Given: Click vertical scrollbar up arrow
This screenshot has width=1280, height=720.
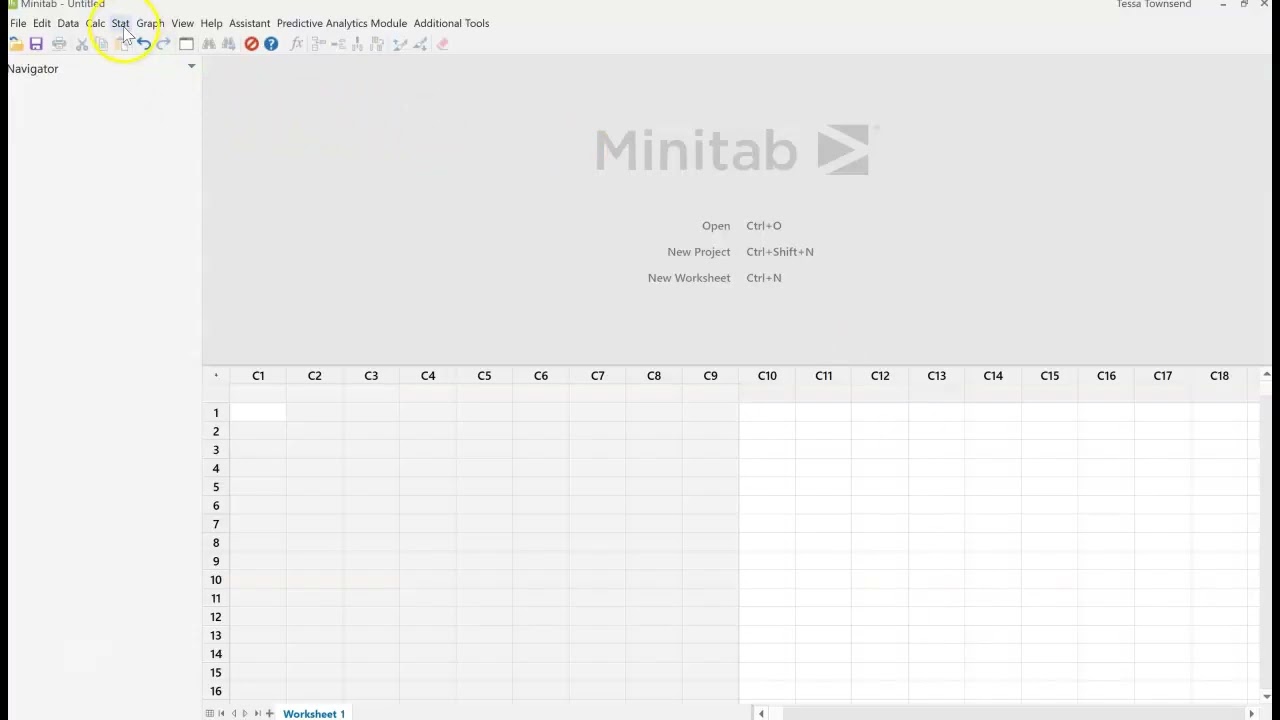Looking at the screenshot, I should [x=1266, y=374].
